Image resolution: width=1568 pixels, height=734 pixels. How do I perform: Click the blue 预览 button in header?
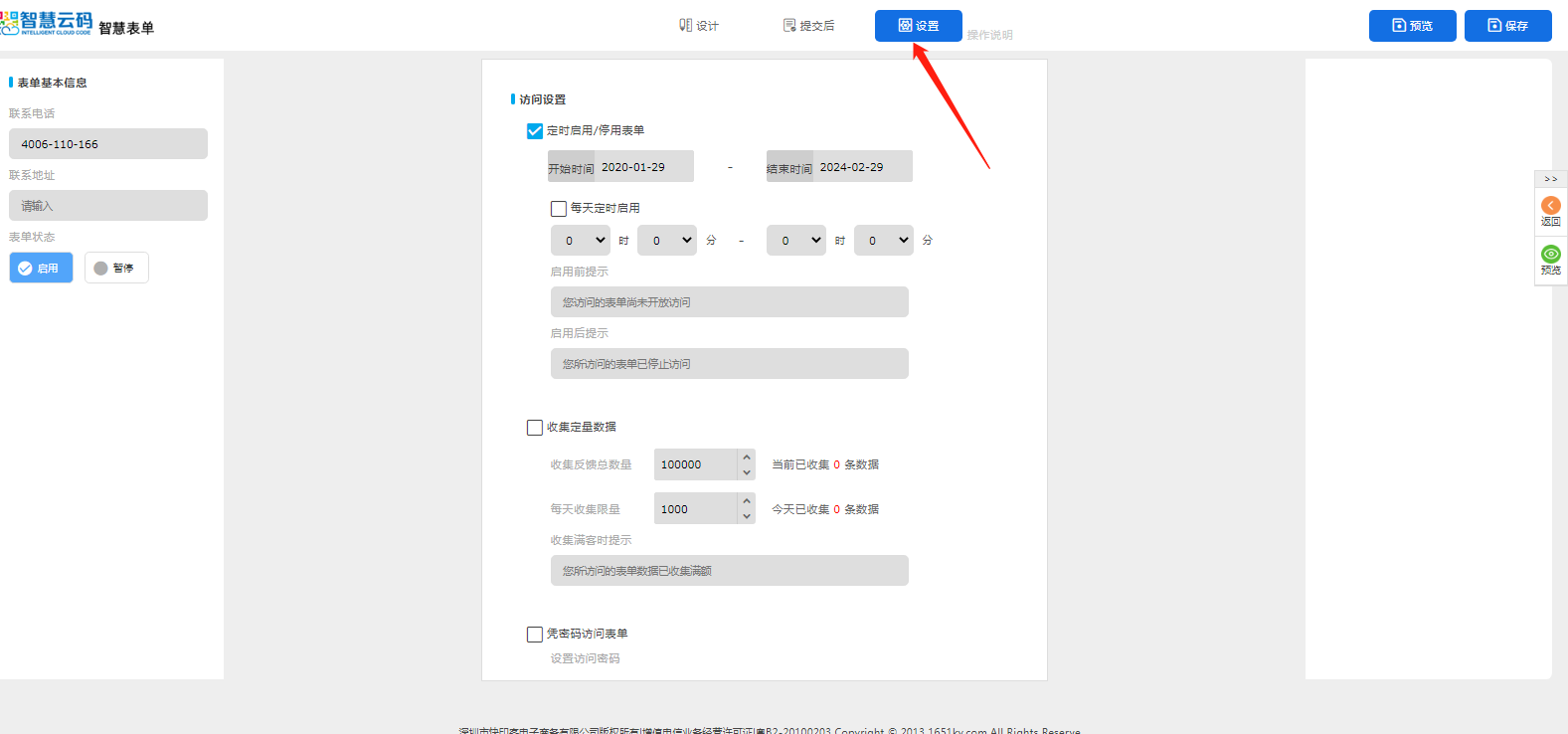click(x=1412, y=26)
